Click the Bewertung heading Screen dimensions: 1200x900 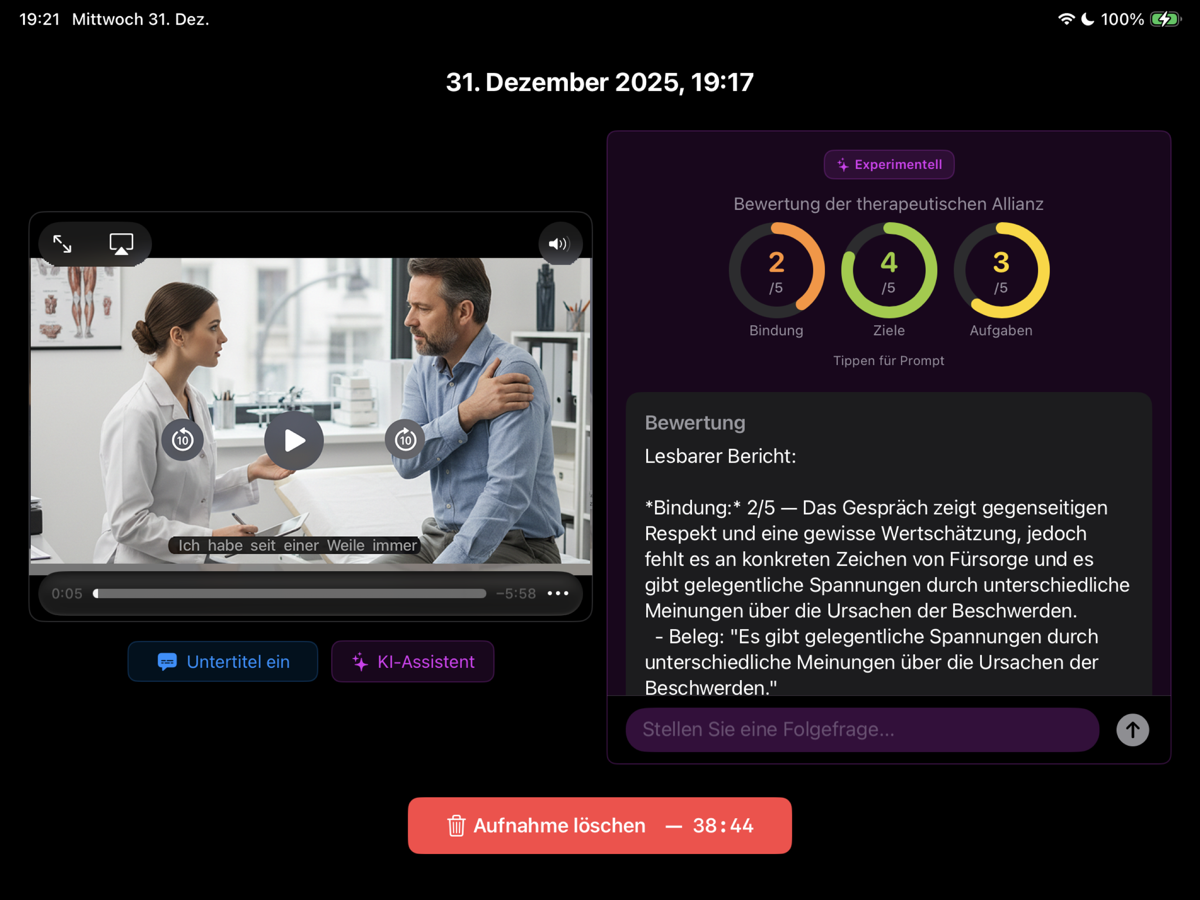(695, 422)
